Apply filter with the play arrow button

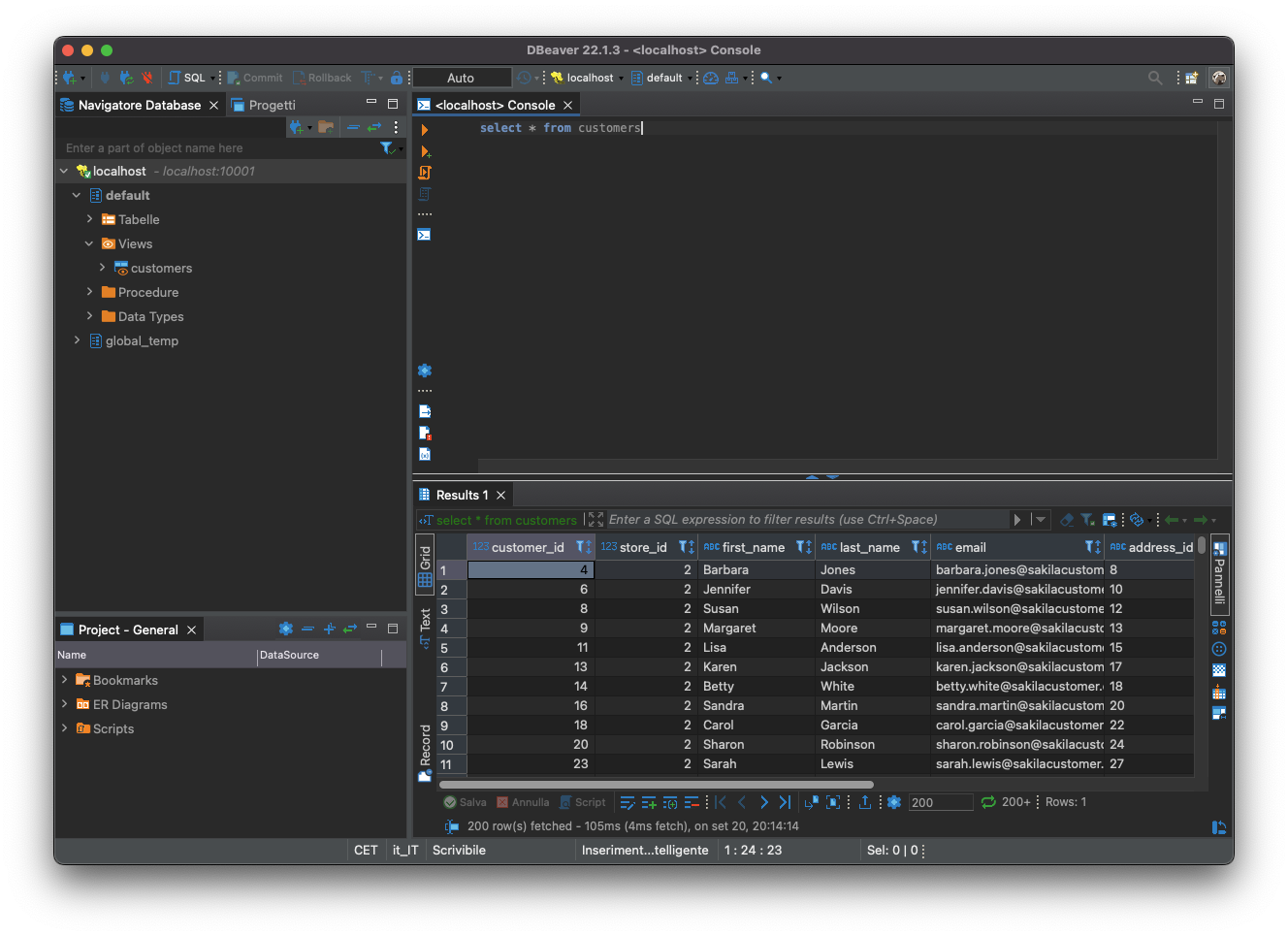pos(1017,520)
